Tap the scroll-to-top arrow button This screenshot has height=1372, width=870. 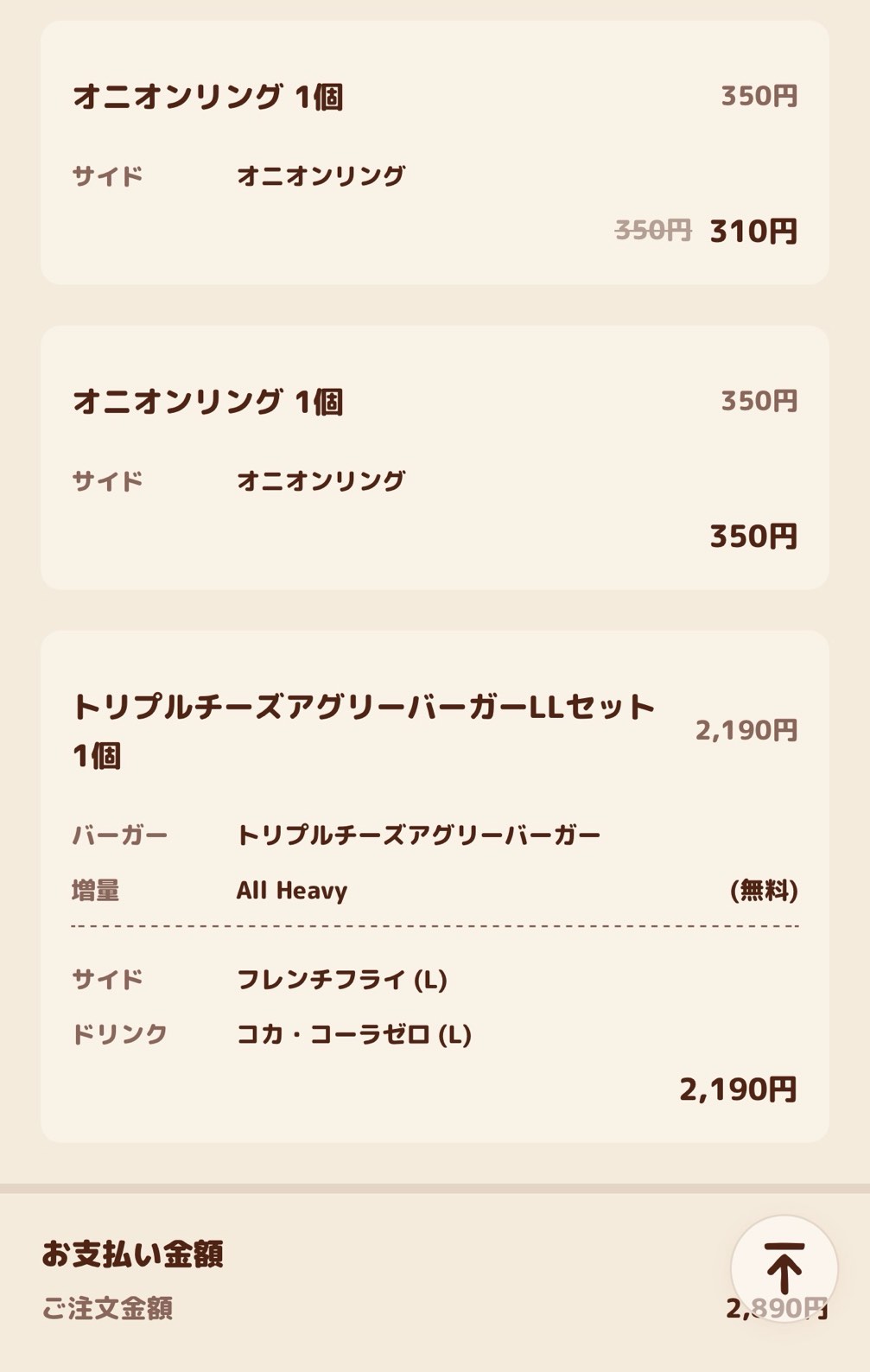coord(784,1268)
